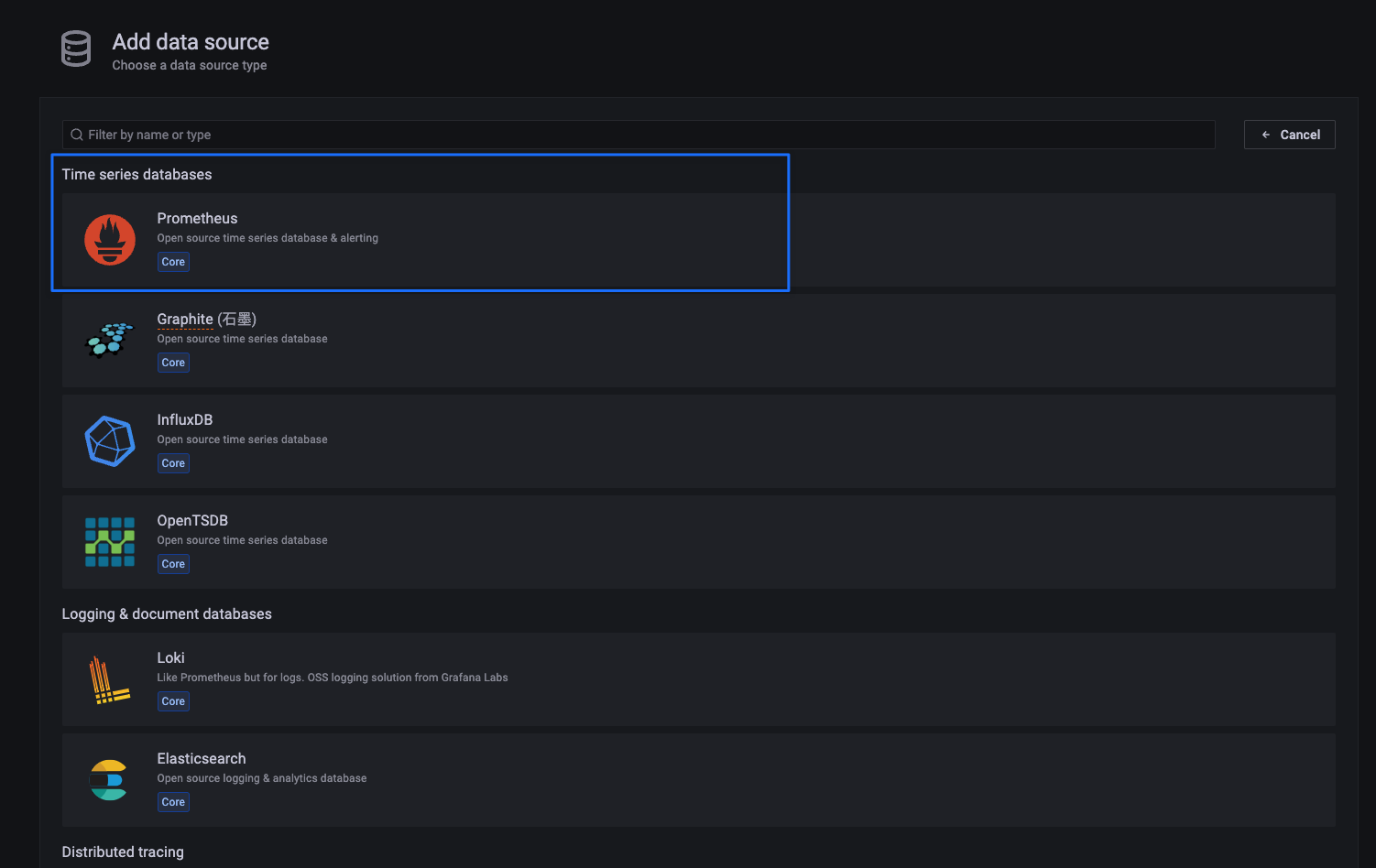Click the Core badge under InfluxDB

[173, 463]
